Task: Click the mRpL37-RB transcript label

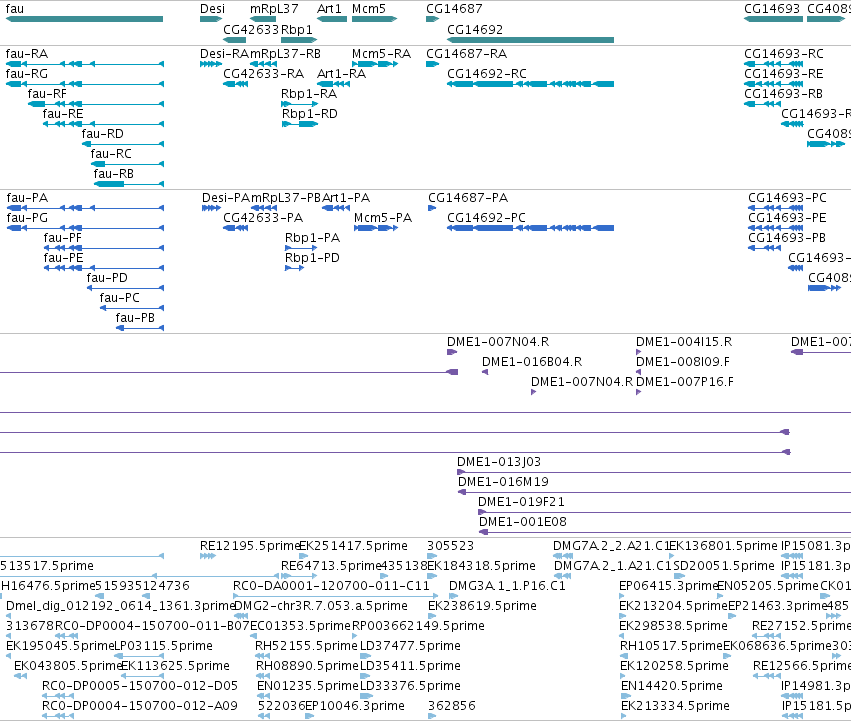Action: pyautogui.click(x=285, y=54)
